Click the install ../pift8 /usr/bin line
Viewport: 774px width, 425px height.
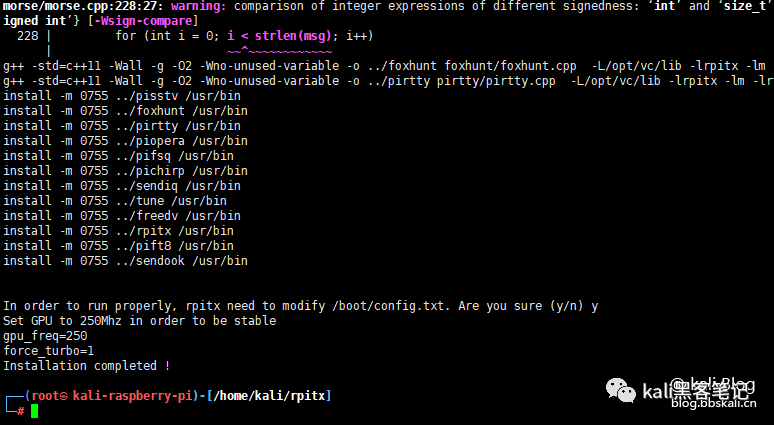(x=118, y=246)
